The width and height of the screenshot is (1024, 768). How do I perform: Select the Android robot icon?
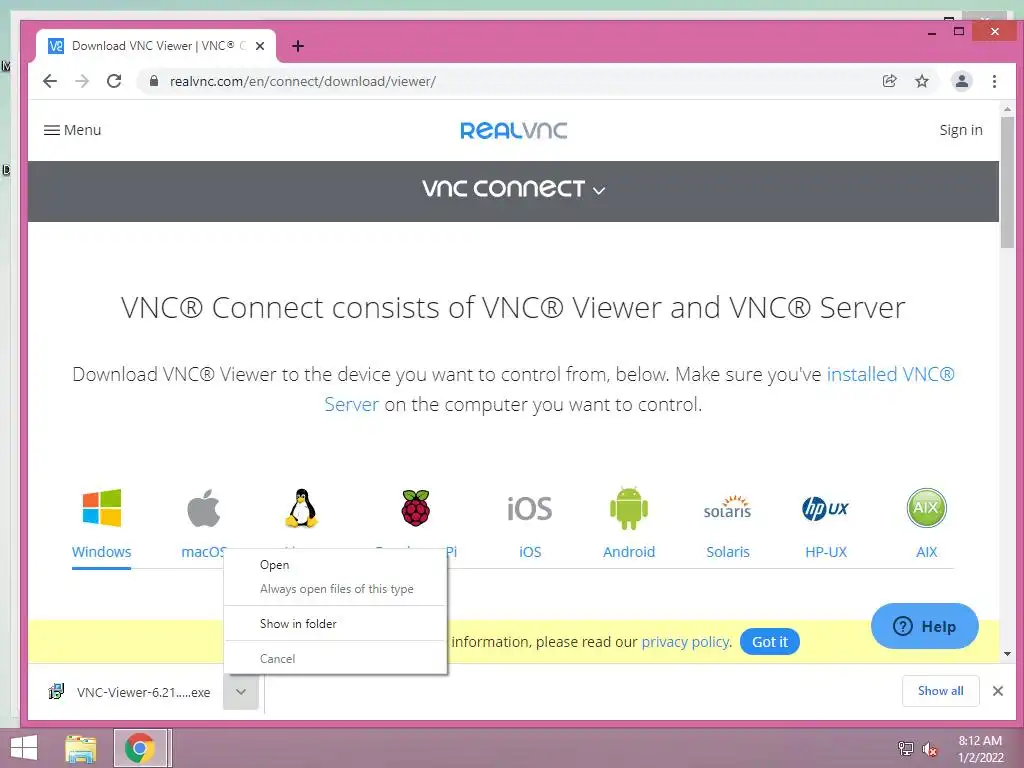point(628,508)
